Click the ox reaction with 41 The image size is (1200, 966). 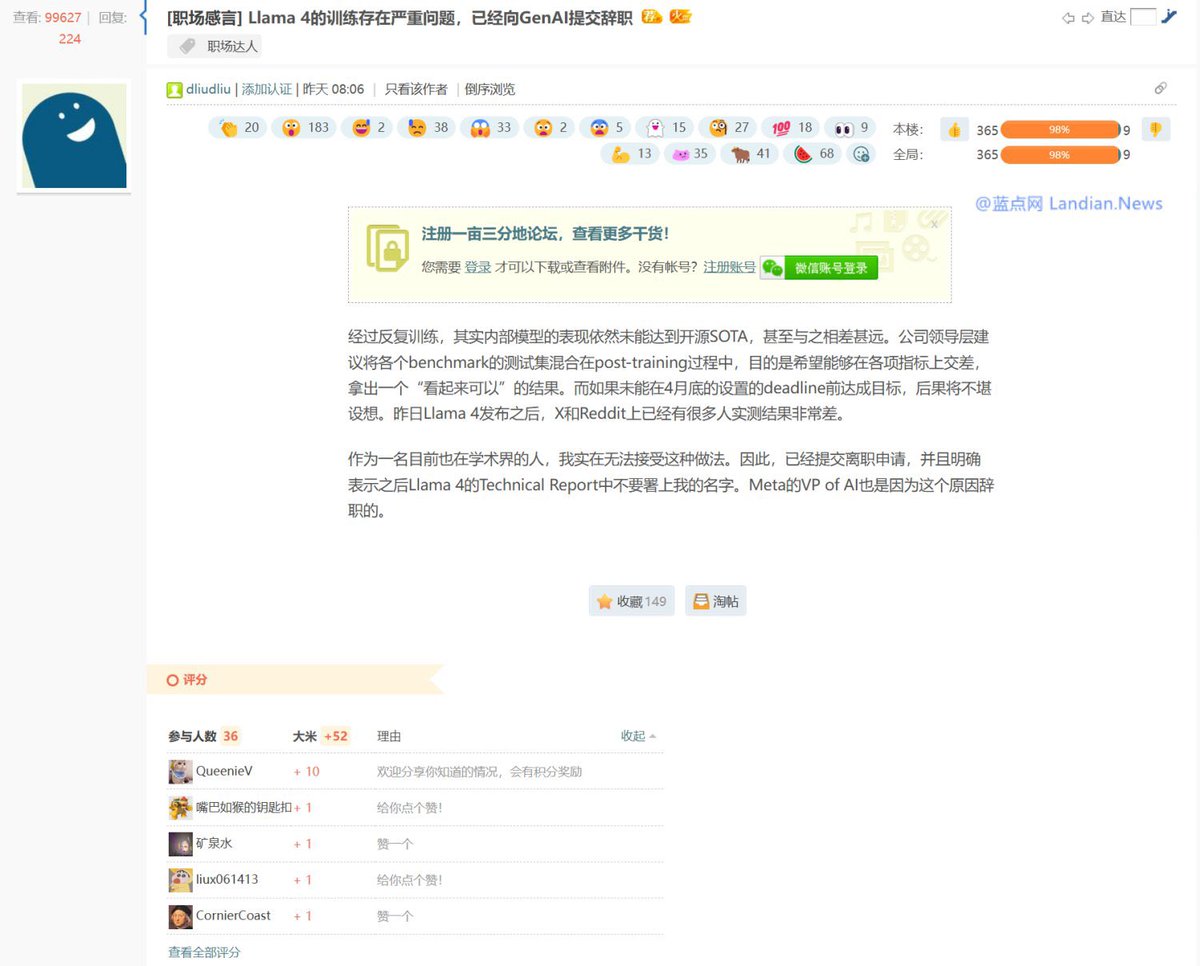[x=751, y=154]
